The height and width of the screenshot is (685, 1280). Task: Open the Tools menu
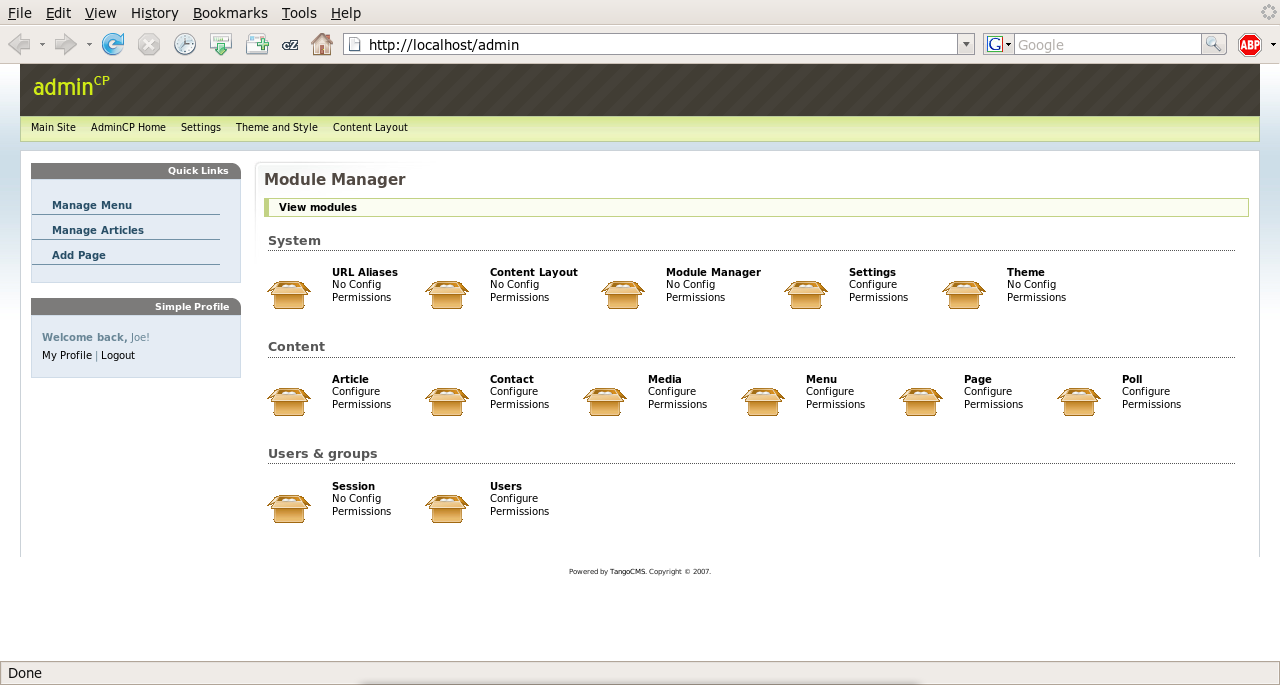coord(299,13)
